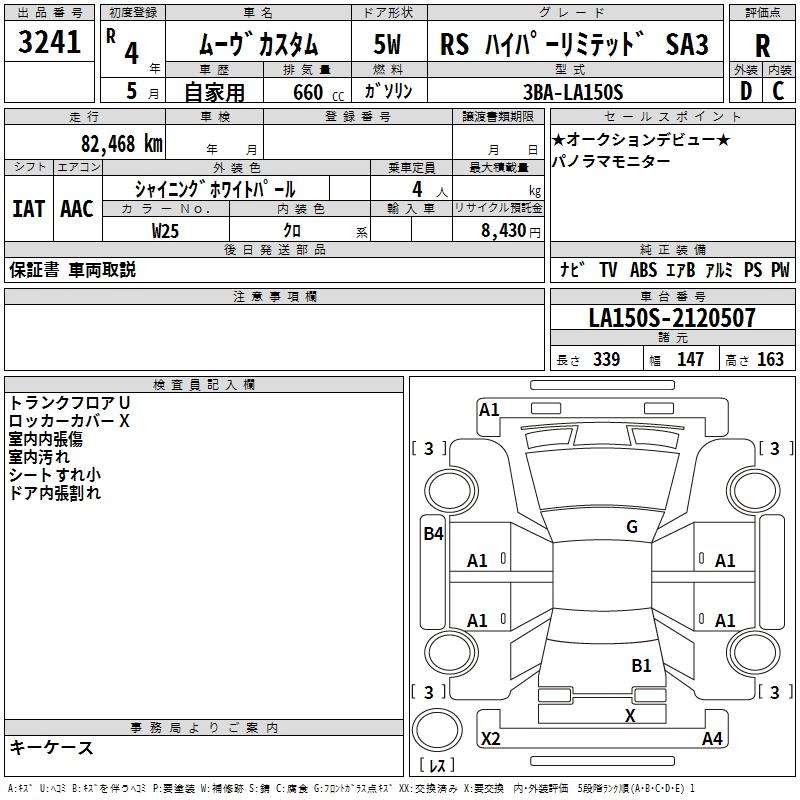Screen dimensions: 800x800
Task: Select lot number 3241
Action: (x=49, y=41)
